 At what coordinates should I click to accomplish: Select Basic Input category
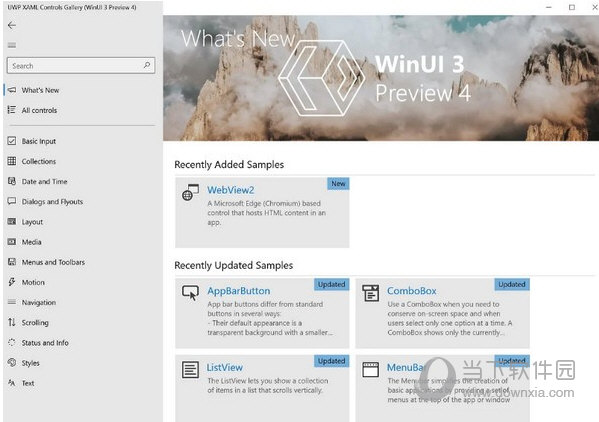pyautogui.click(x=81, y=141)
